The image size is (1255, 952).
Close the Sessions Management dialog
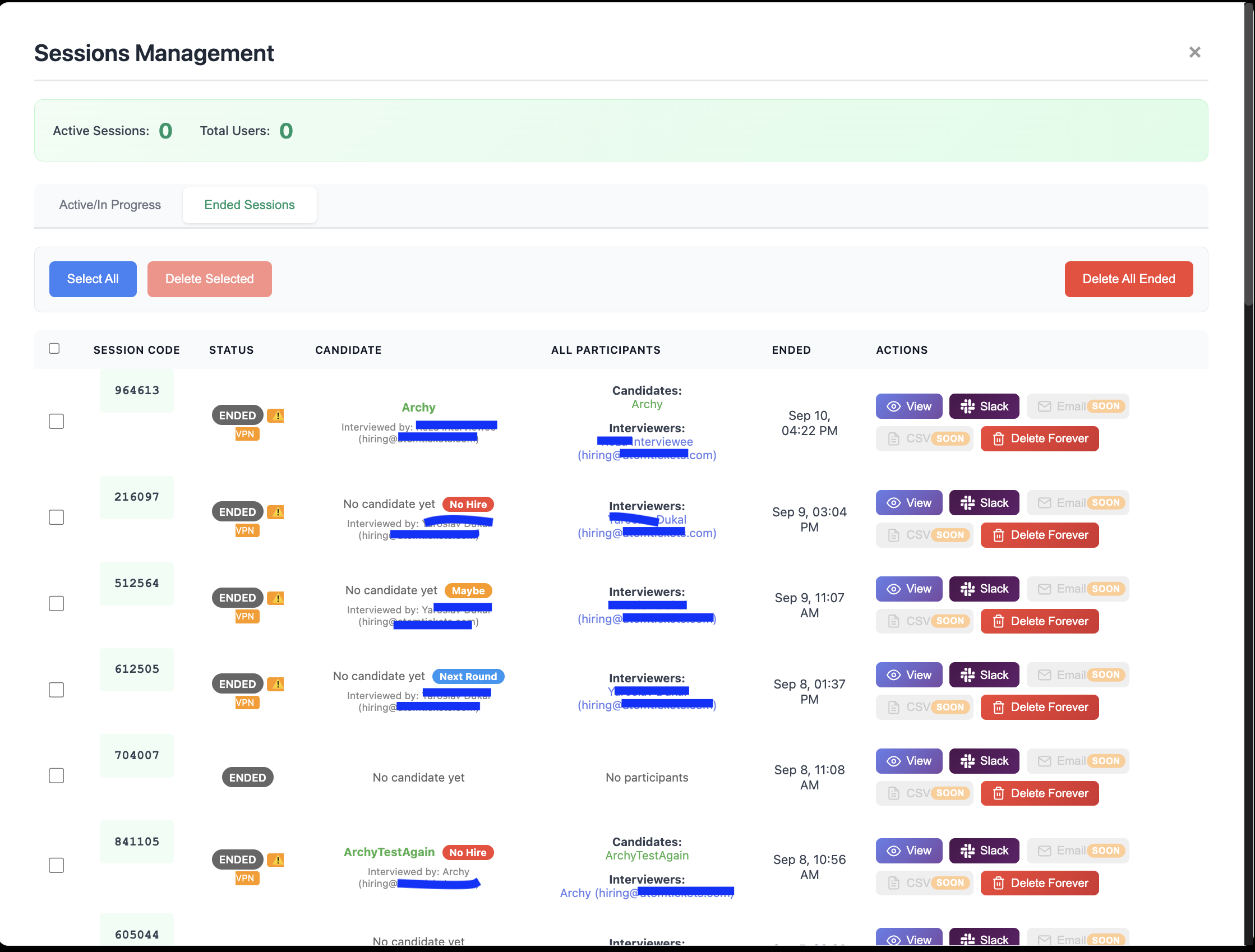click(x=1194, y=52)
